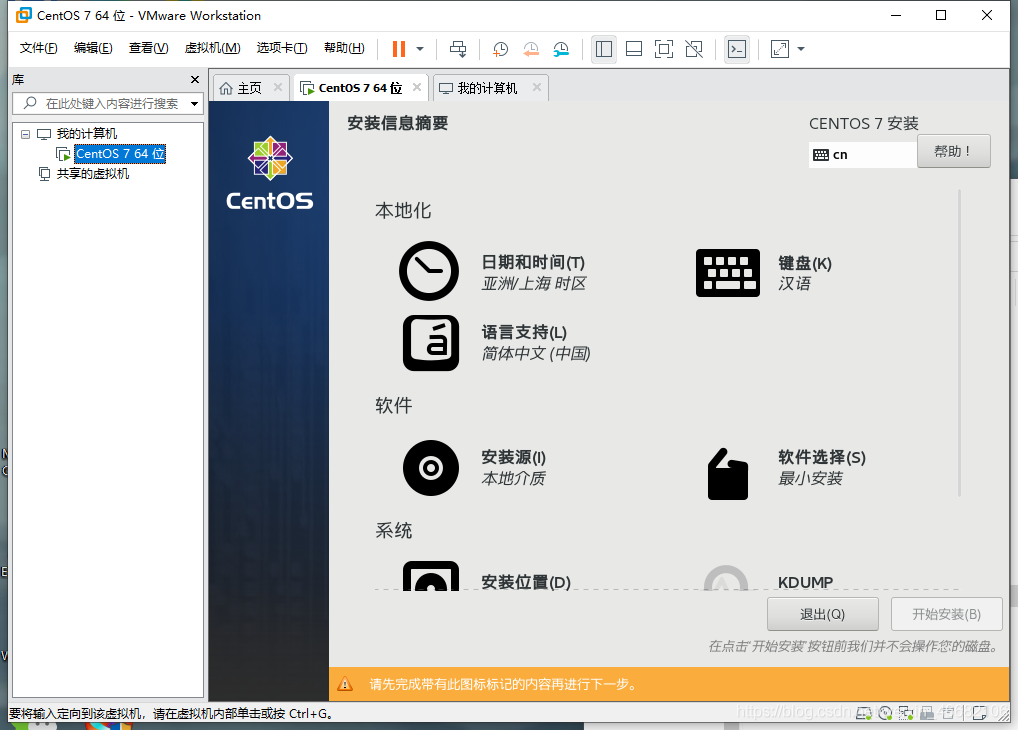Image resolution: width=1018 pixels, height=730 pixels.
Task: Click the cn keyboard layout indicator
Action: coord(862,155)
